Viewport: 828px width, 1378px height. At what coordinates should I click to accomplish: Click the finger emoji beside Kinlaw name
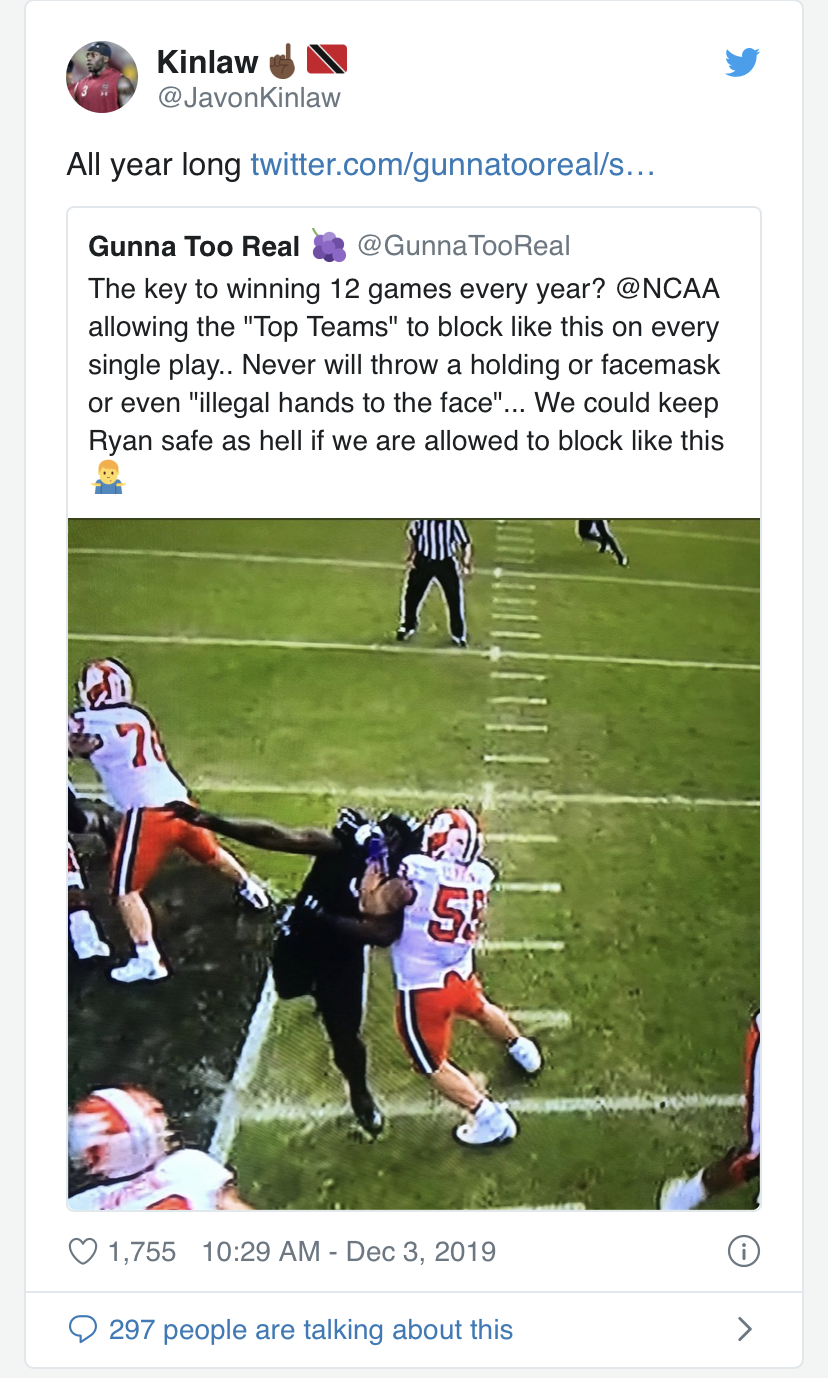tap(282, 61)
